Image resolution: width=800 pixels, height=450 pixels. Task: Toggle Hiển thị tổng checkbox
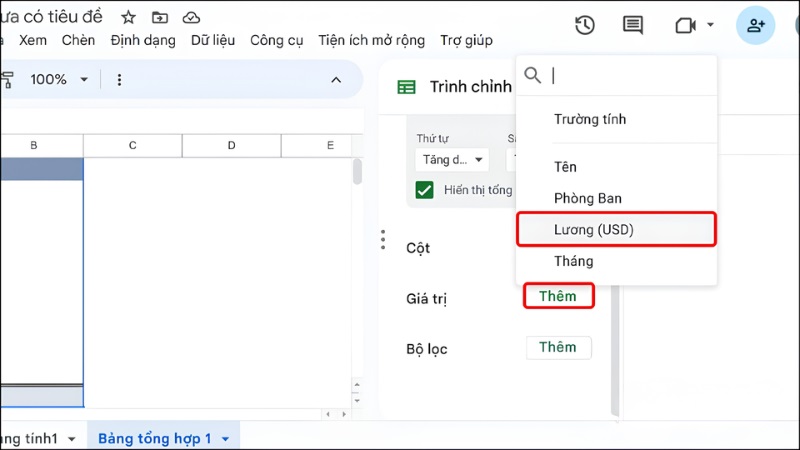(424, 190)
